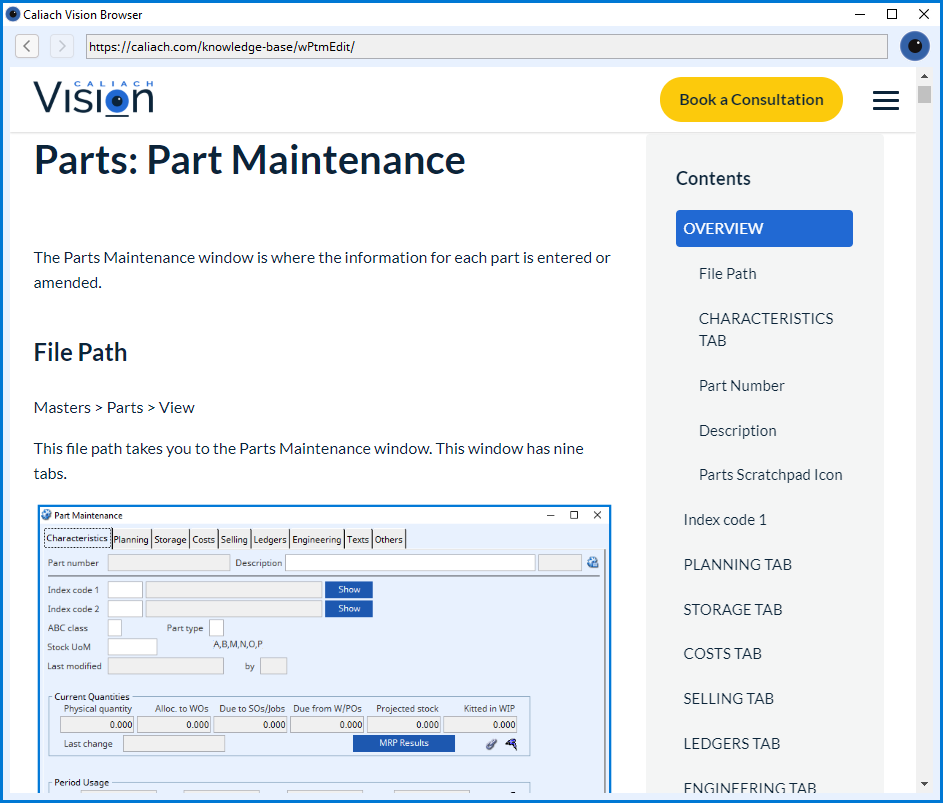Click Book a Consultation button
943x803 pixels.
(x=751, y=99)
